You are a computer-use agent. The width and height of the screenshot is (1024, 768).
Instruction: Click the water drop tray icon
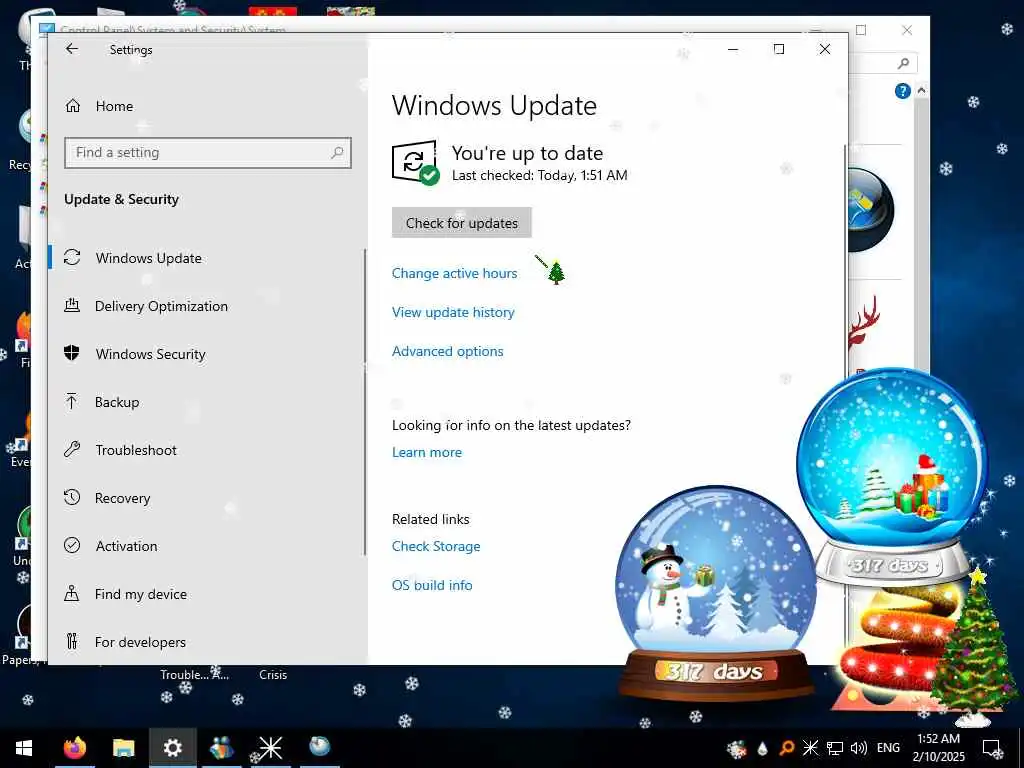762,748
